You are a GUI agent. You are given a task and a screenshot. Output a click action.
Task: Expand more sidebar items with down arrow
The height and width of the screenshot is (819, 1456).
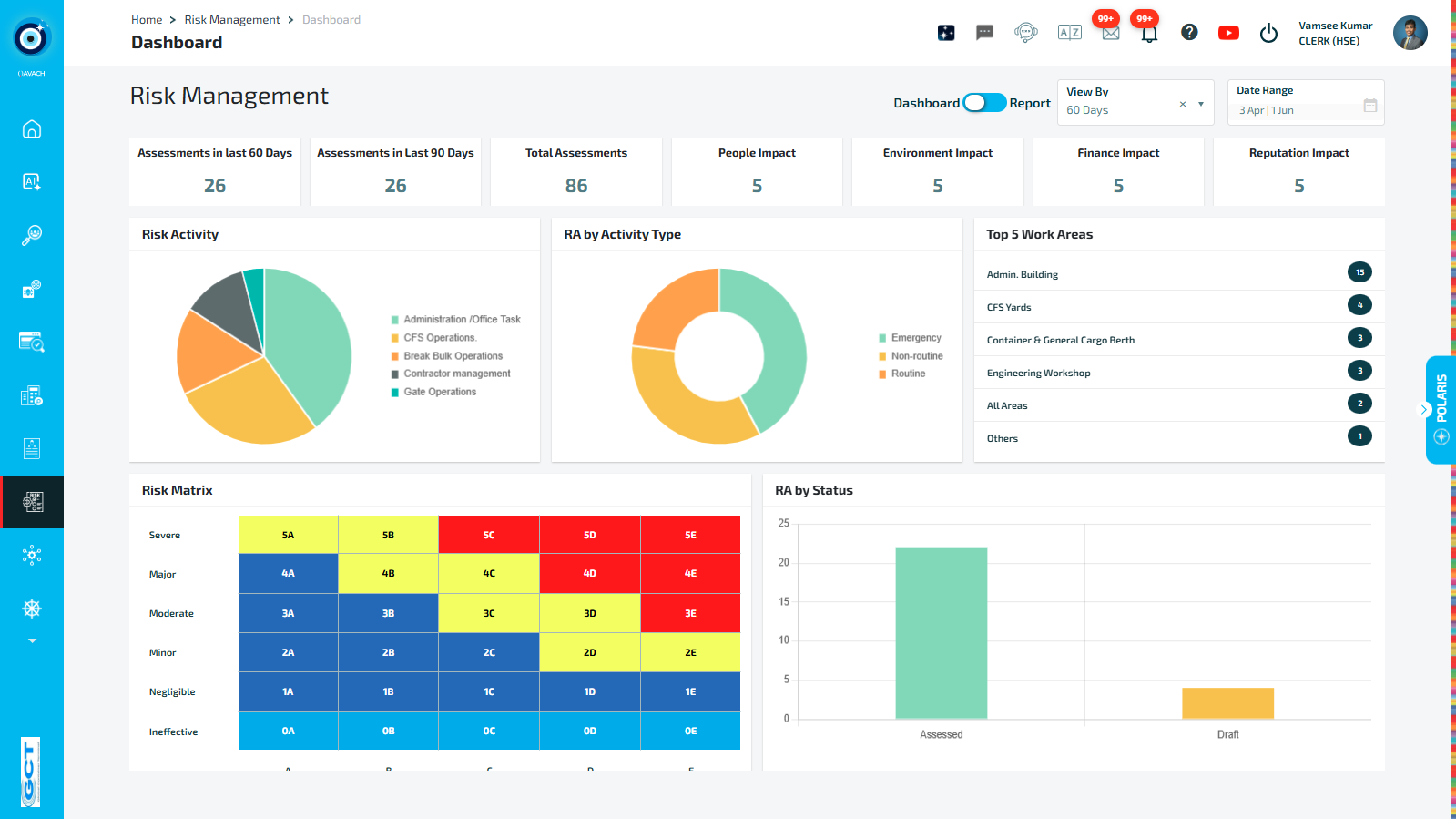(32, 641)
